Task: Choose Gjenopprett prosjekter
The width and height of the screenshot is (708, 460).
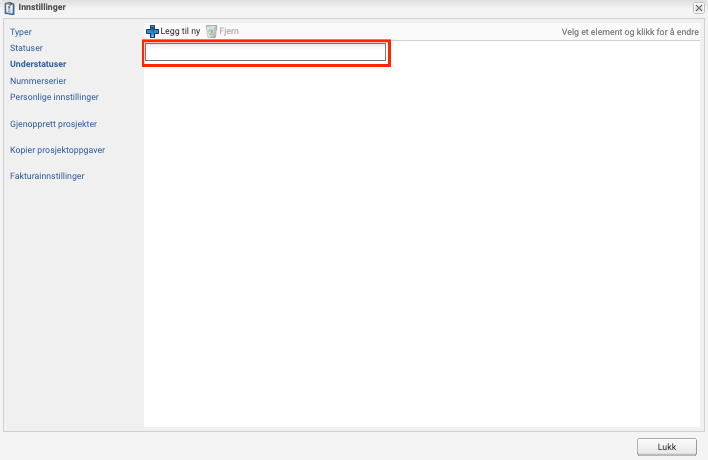Action: 54,124
